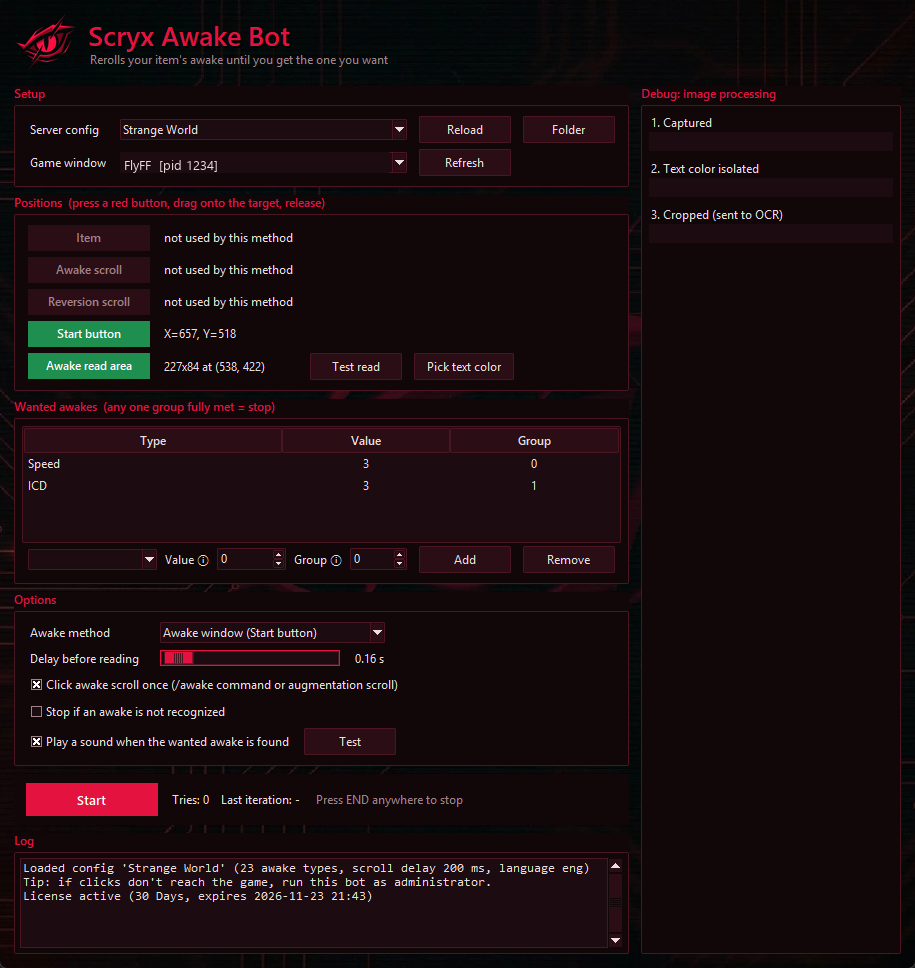Click '3. Cropped (sent to OCR)' label
This screenshot has width=915, height=968.
[x=717, y=215]
